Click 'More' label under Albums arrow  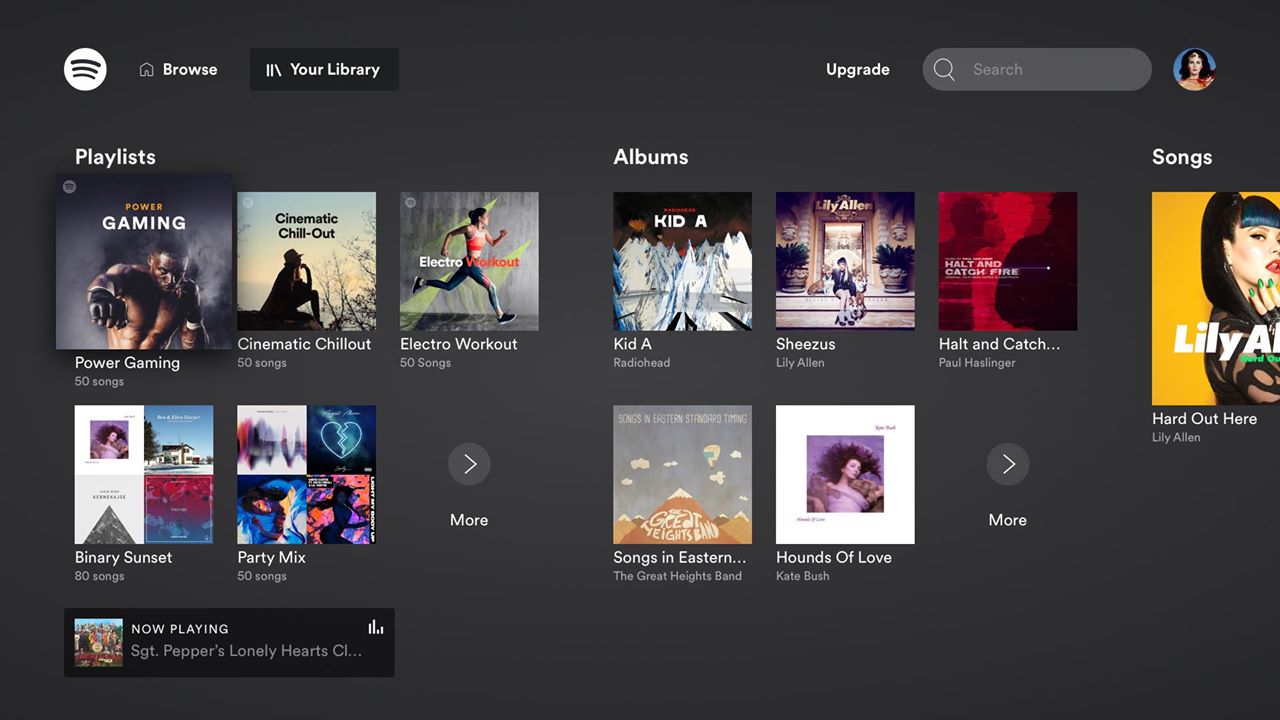coord(1008,520)
